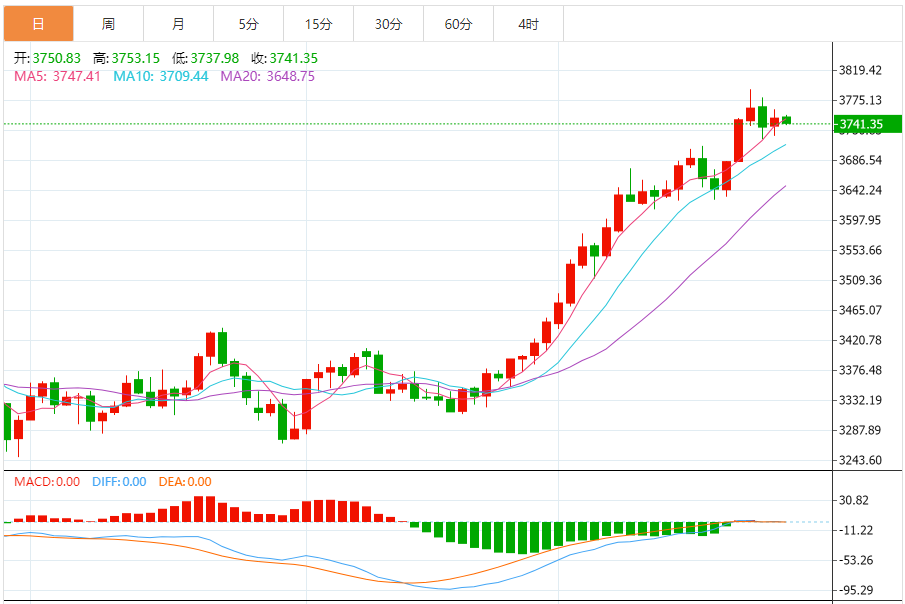The image size is (905, 604).
Task: Click the MA5: 3747.41 indicator label
Action: pyautogui.click(x=57, y=76)
